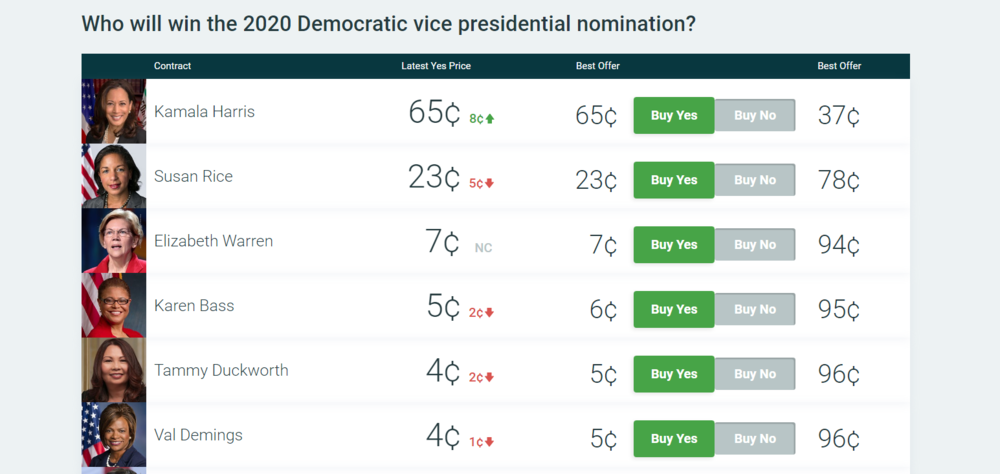Click the Elizabeth Warren contract name
This screenshot has width=1000, height=474.
tap(213, 241)
